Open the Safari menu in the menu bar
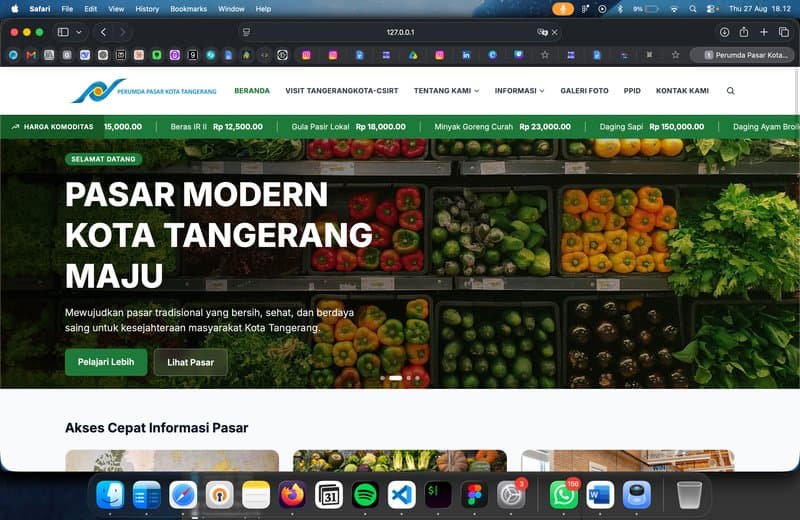This screenshot has width=800, height=520. pos(40,9)
